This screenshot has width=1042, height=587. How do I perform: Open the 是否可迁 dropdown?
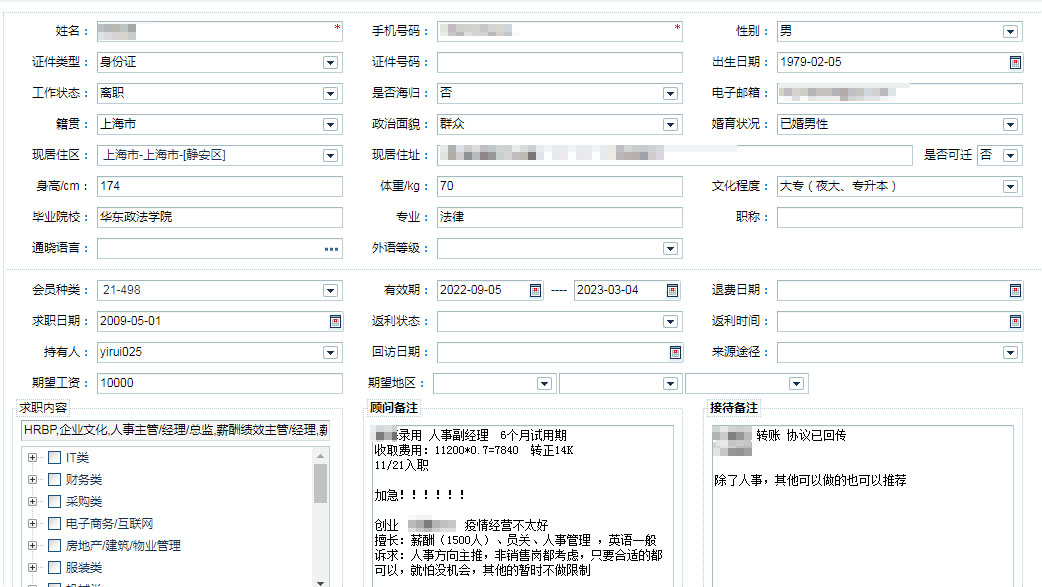point(1010,156)
